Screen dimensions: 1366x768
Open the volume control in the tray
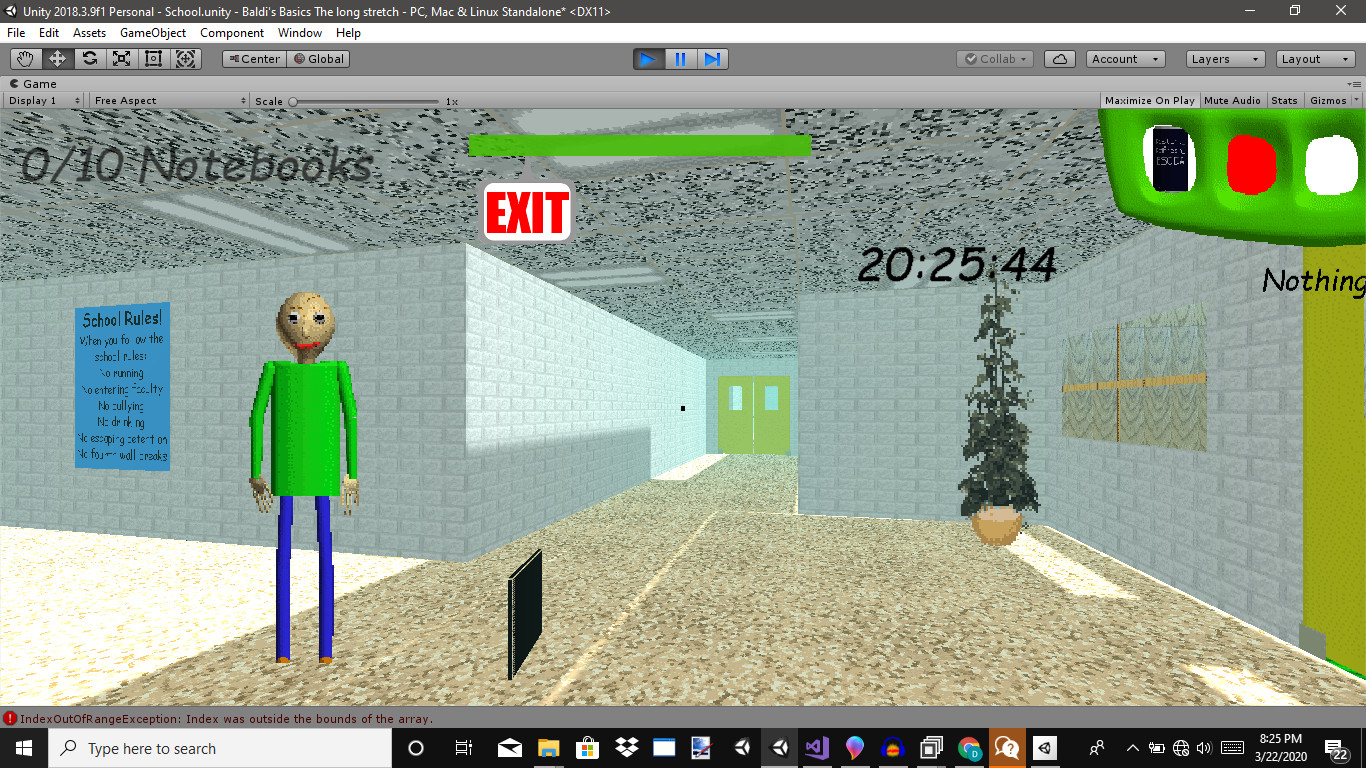(1204, 748)
